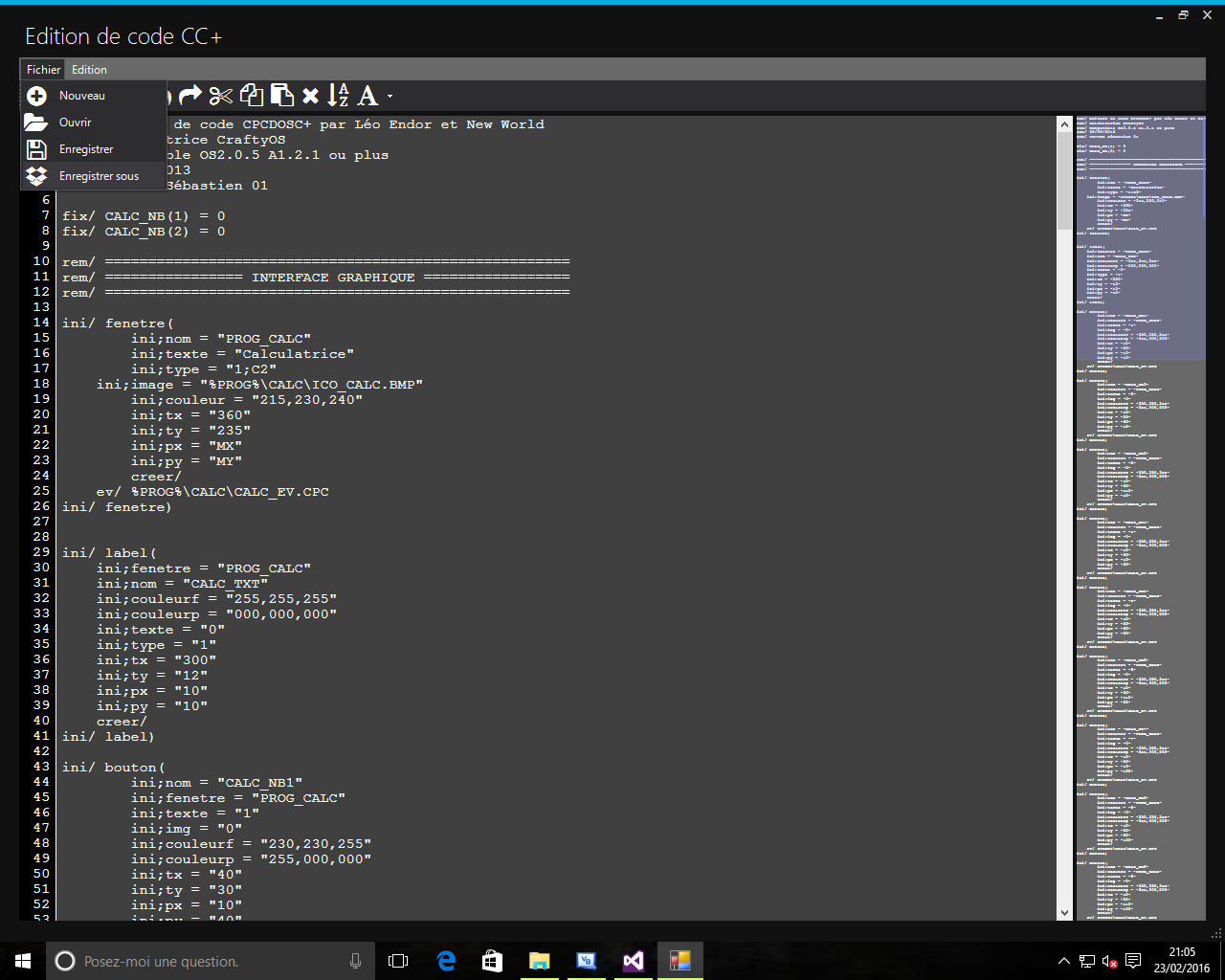Screen dimensions: 1225x980
Task: Choose Ouvrir in the open menu
Action: coord(94,122)
